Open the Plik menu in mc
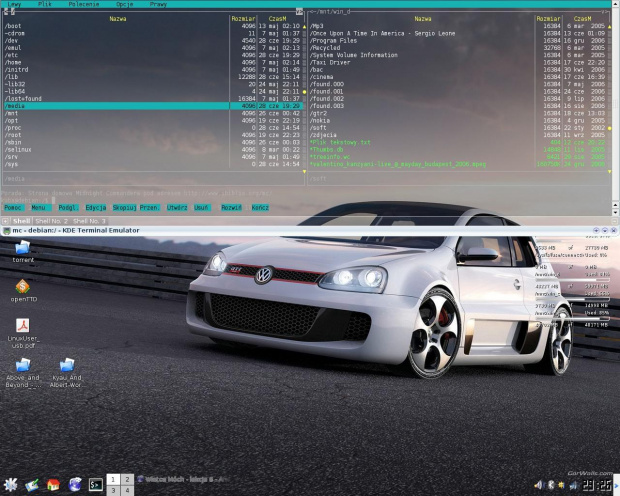Viewport: 620px width, 496px height. [45, 4]
